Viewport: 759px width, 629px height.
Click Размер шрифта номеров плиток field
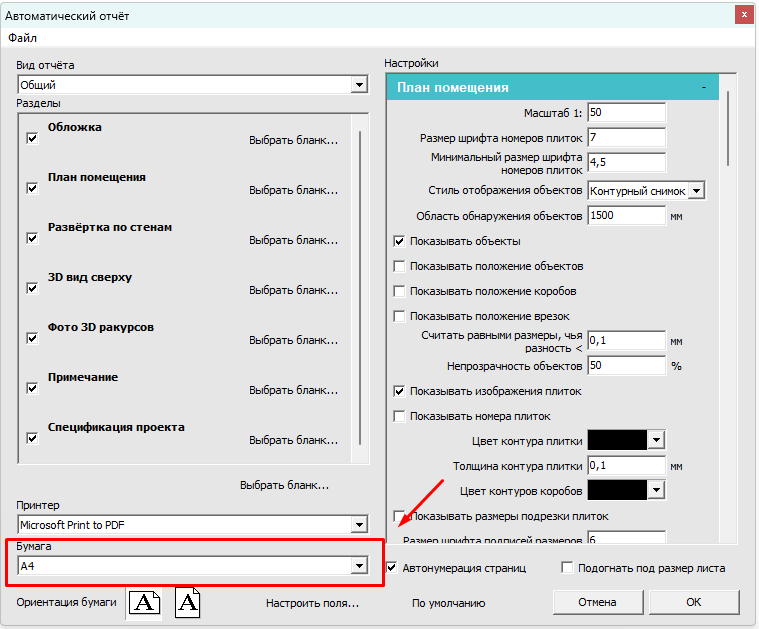tap(626, 138)
